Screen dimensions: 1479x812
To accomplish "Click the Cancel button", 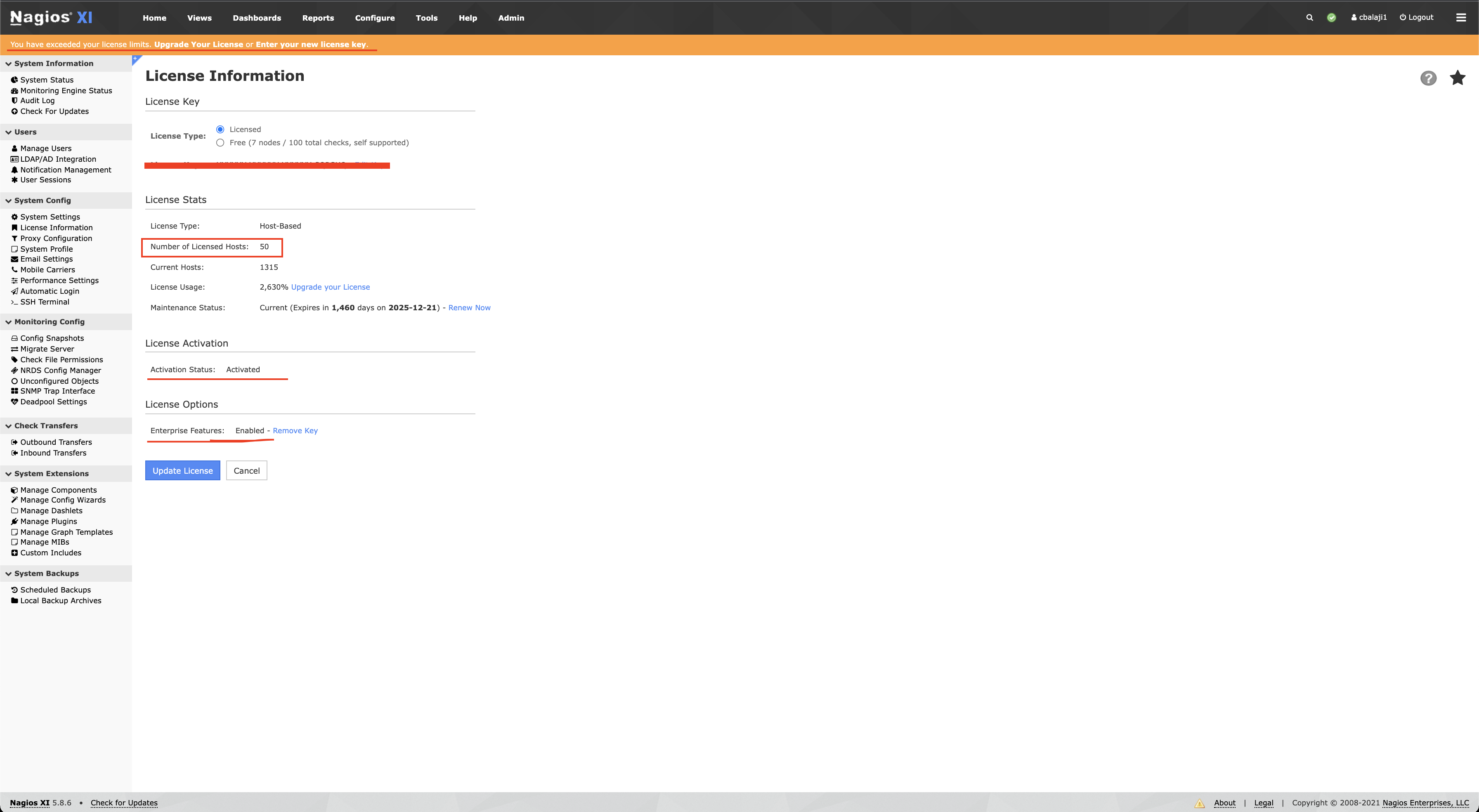I will point(246,470).
